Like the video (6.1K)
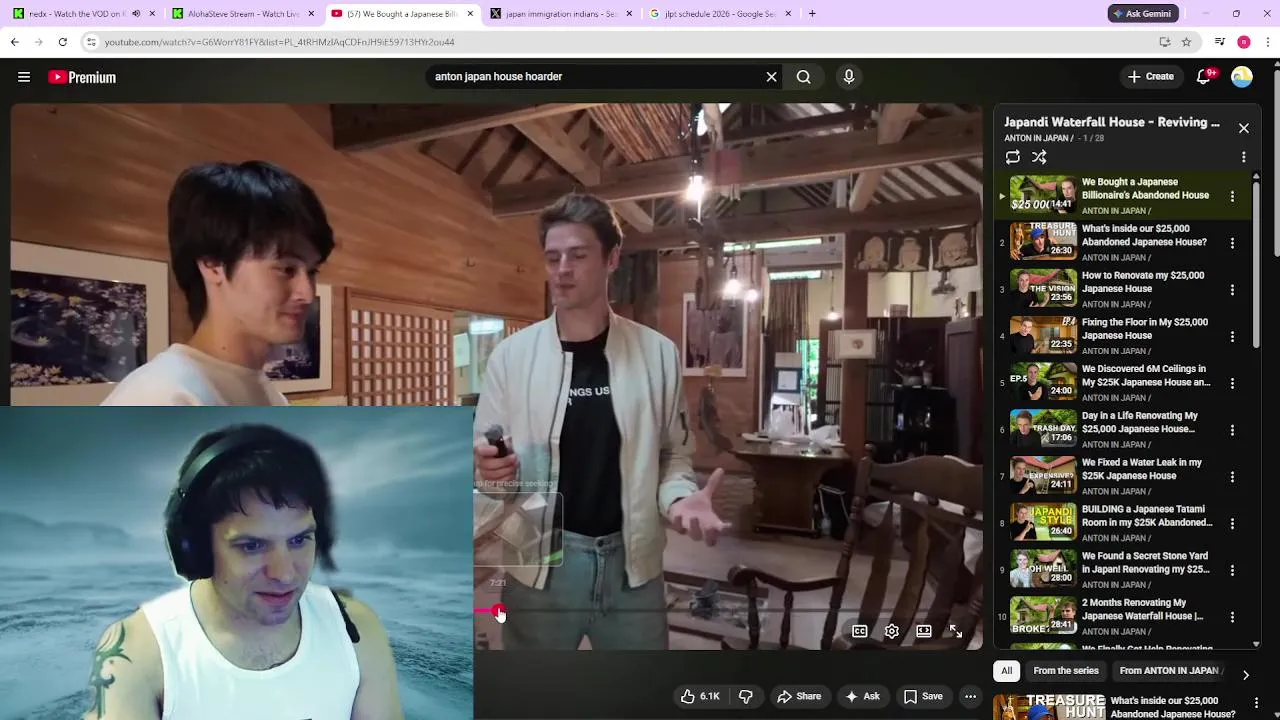The height and width of the screenshot is (720, 1280). pos(699,696)
